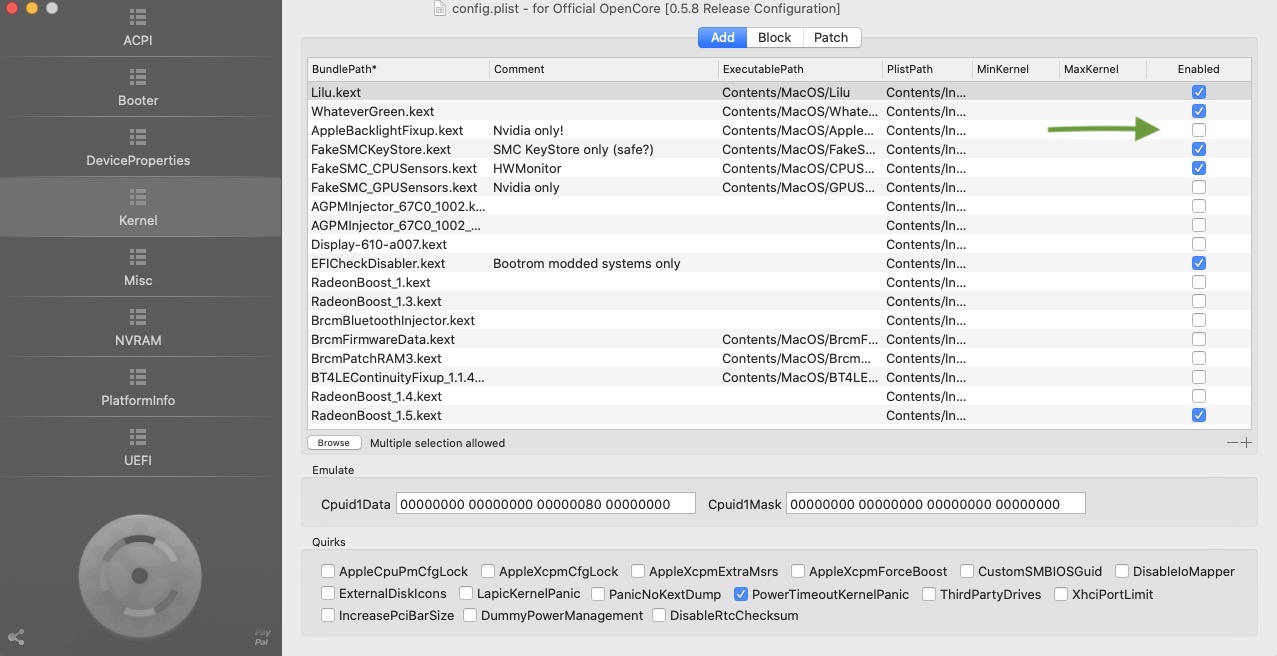The image size is (1277, 656).
Task: Click the MaxKernel column header
Action: point(1102,69)
